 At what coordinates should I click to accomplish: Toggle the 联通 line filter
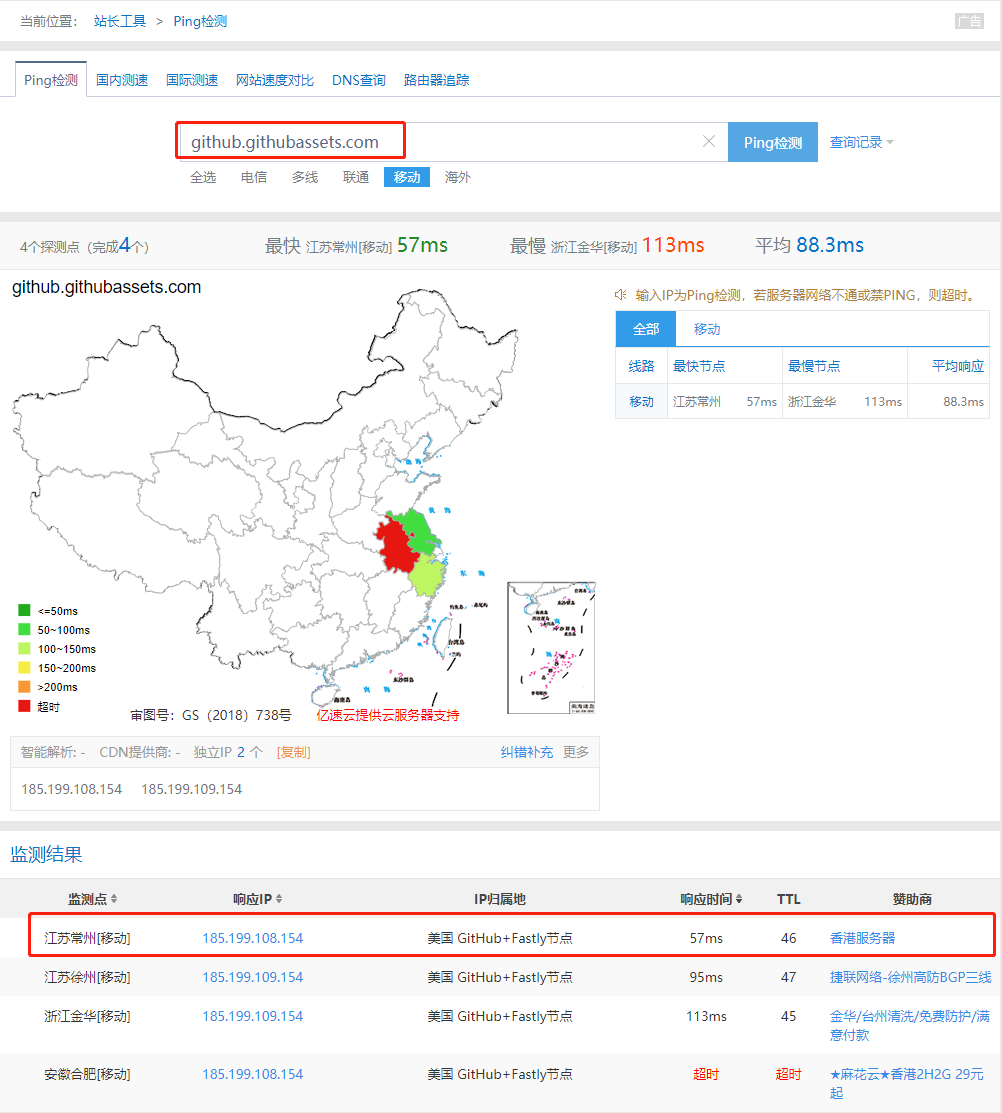(356, 177)
